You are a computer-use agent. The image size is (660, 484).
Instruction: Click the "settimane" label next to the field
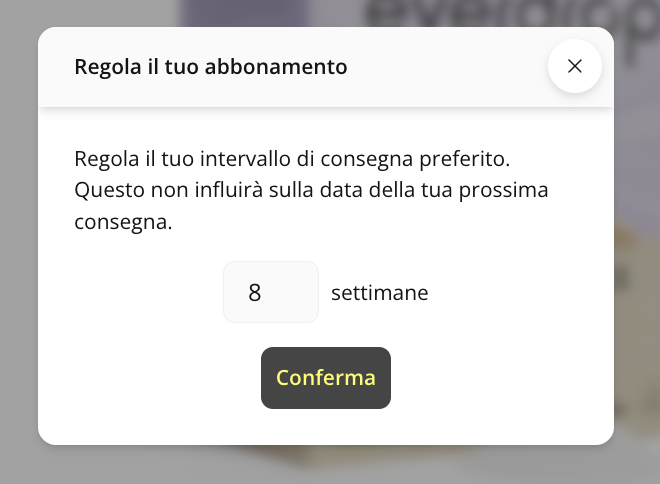[379, 293]
